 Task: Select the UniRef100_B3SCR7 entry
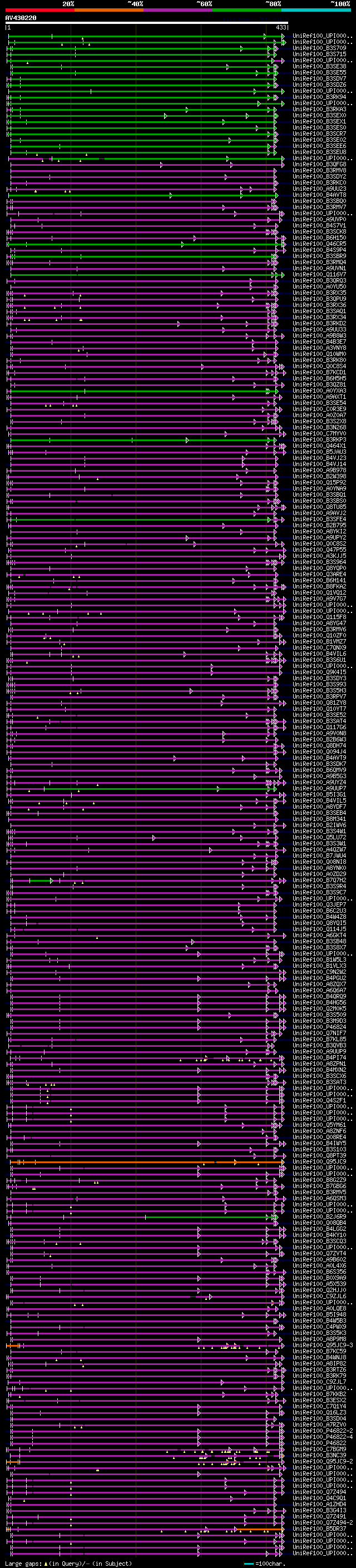click(x=319, y=133)
